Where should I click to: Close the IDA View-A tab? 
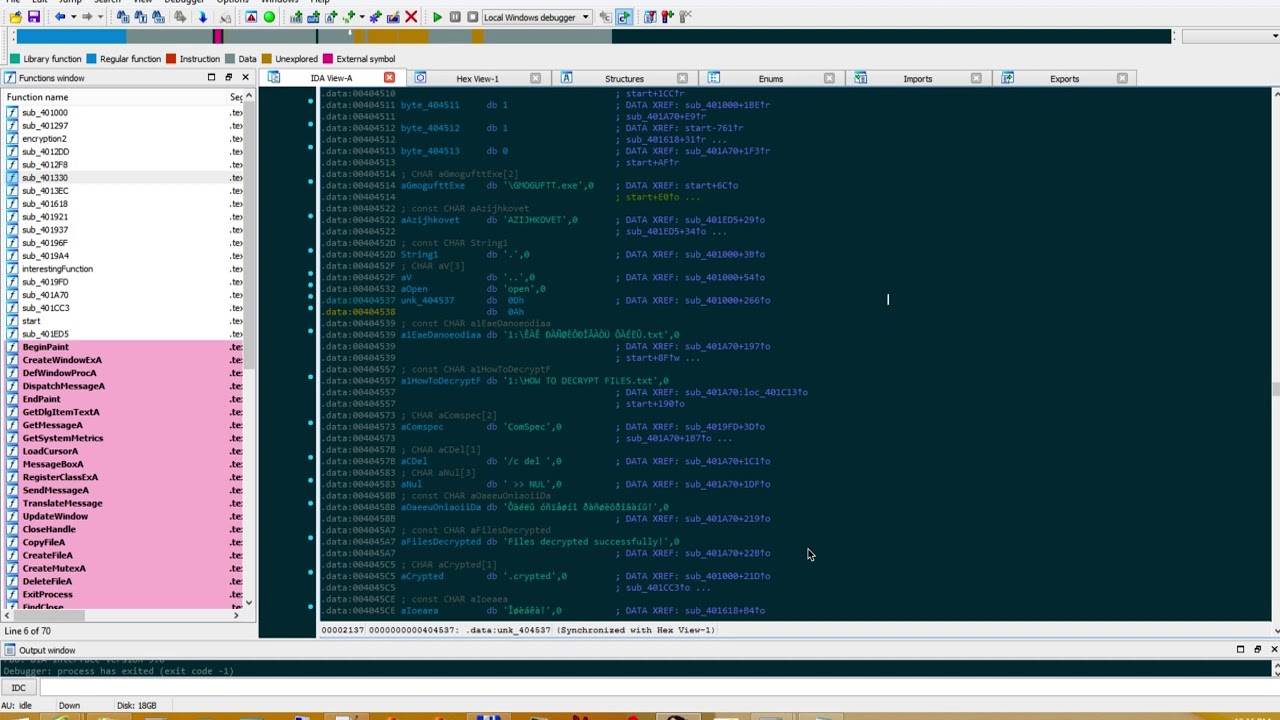click(389, 78)
